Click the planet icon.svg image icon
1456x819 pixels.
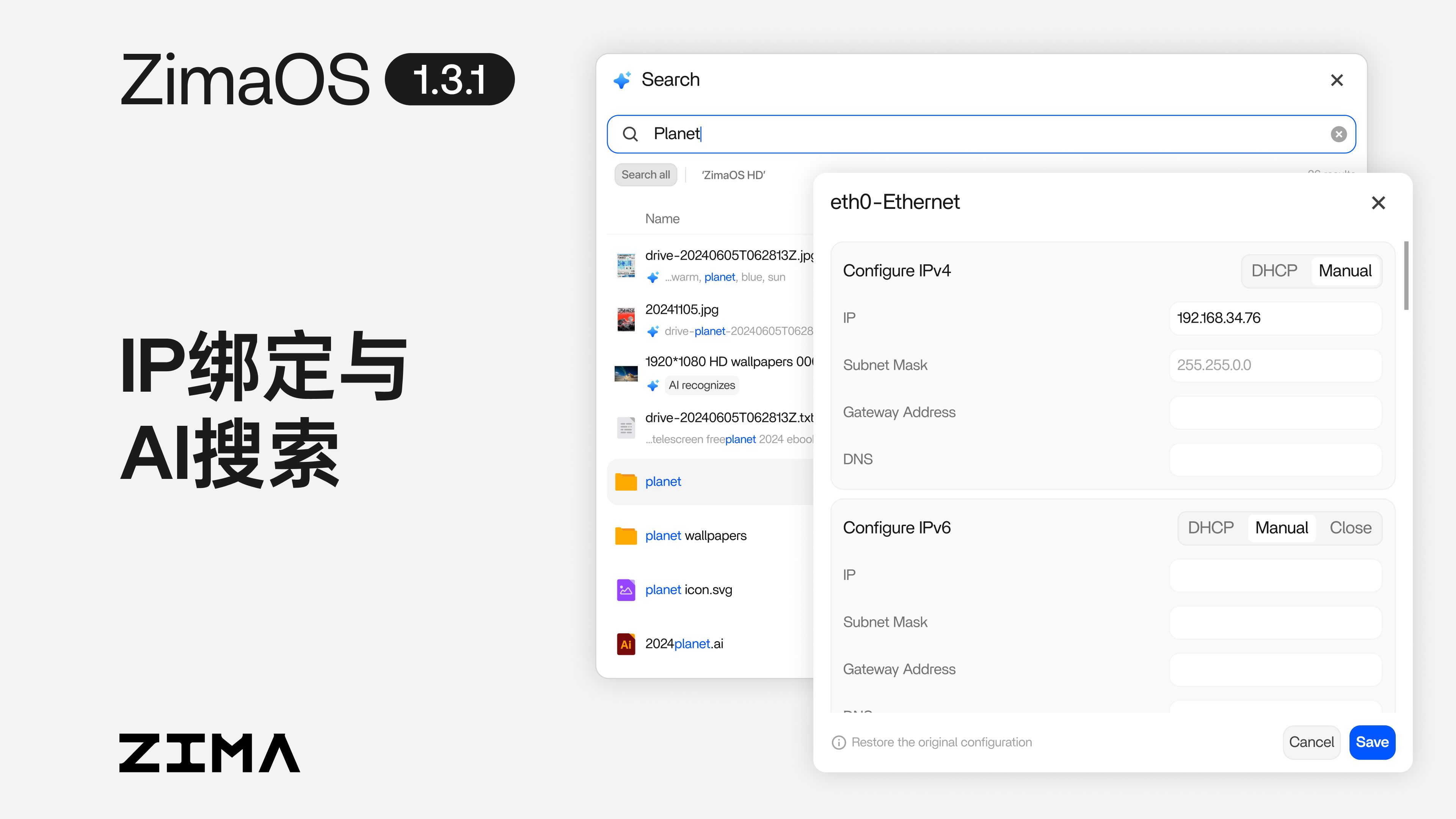tap(626, 590)
